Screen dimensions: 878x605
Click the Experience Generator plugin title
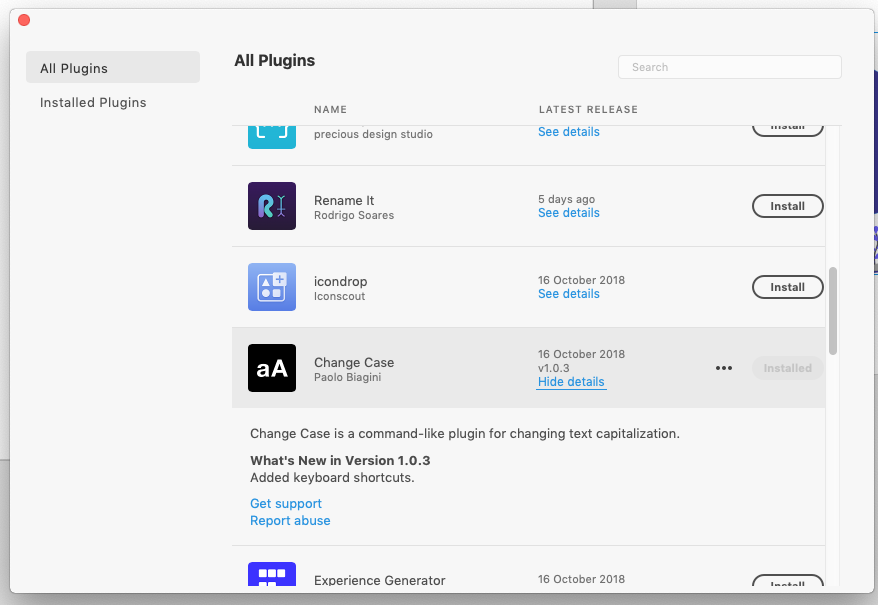380,580
